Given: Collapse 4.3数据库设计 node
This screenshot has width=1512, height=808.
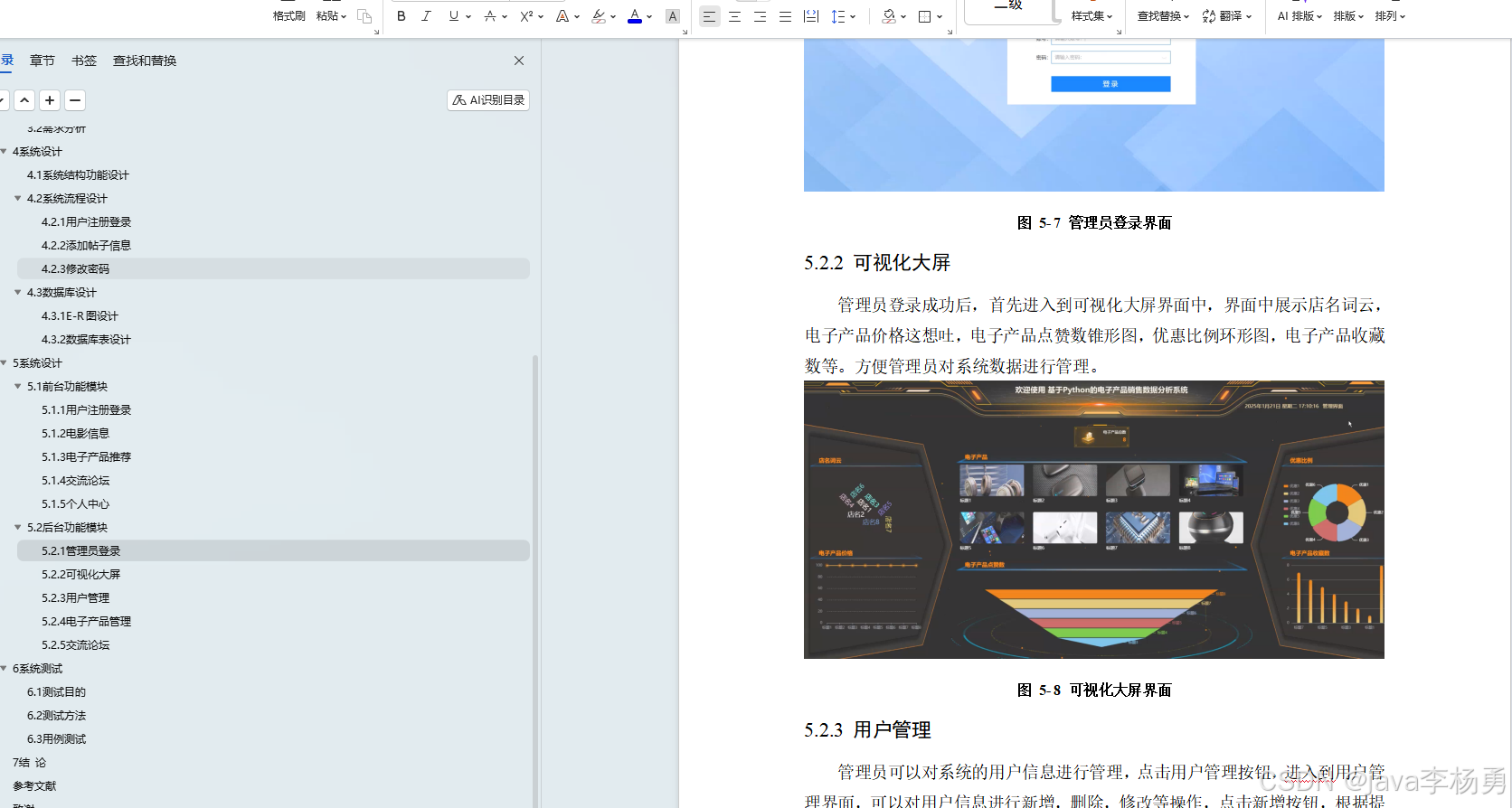Looking at the screenshot, I should point(17,293).
